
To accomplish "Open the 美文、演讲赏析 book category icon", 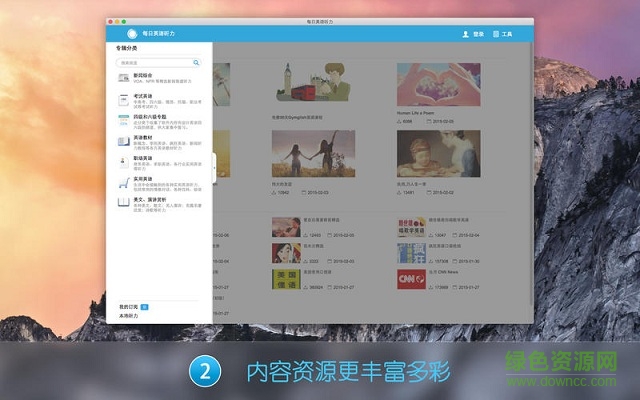I will click(x=124, y=202).
